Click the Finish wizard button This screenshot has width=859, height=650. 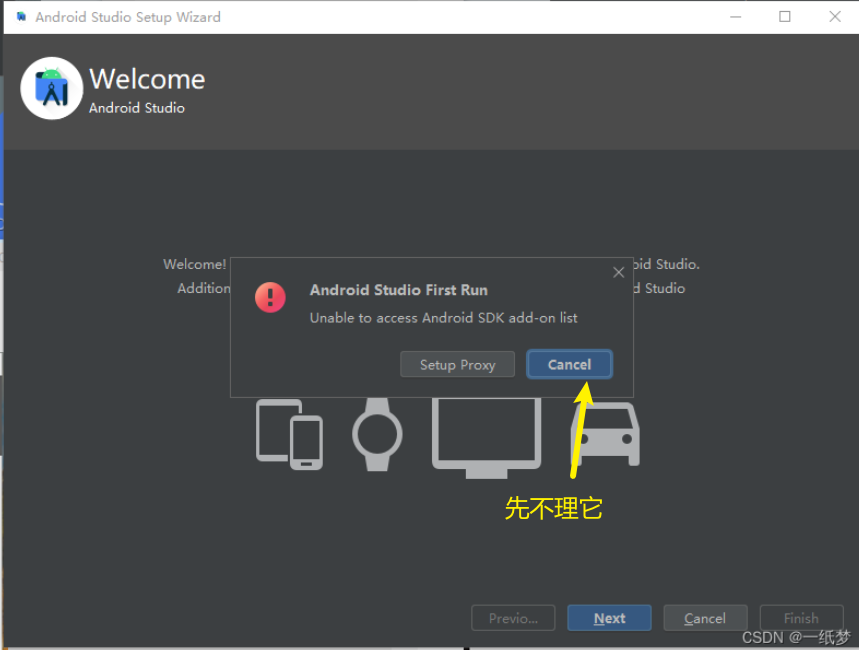801,618
